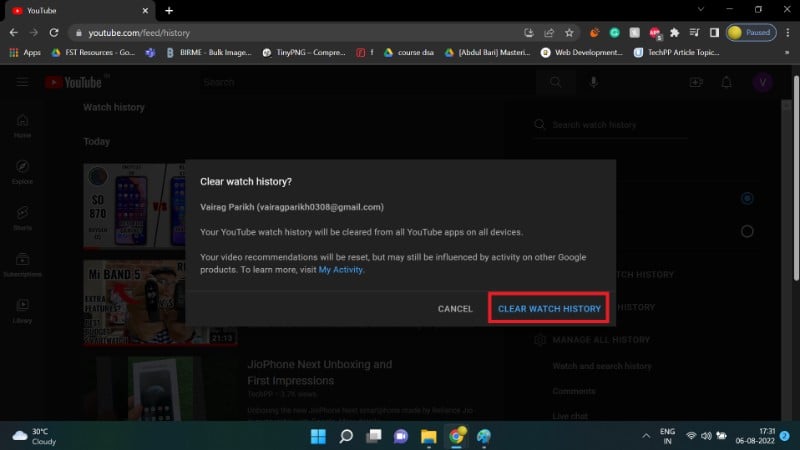Open the Abdul Bari Mastering bookmark

(487, 52)
